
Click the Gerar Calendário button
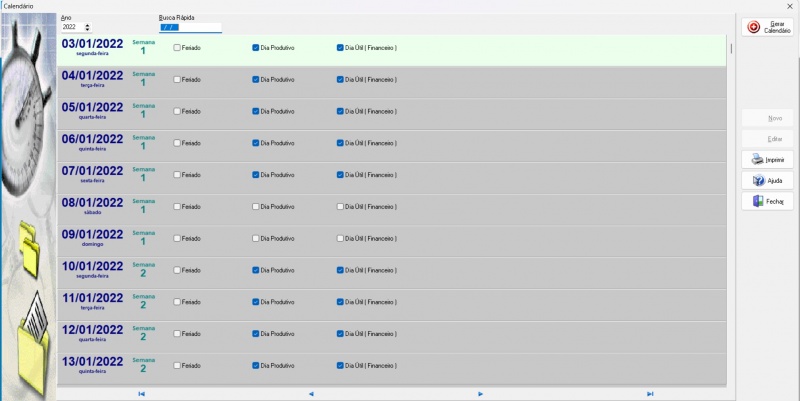pos(767,27)
